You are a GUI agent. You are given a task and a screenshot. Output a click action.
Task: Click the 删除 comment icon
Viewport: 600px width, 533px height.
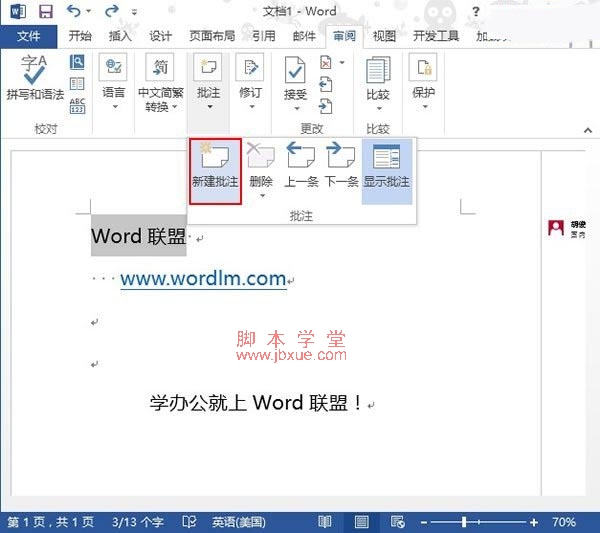click(x=261, y=155)
